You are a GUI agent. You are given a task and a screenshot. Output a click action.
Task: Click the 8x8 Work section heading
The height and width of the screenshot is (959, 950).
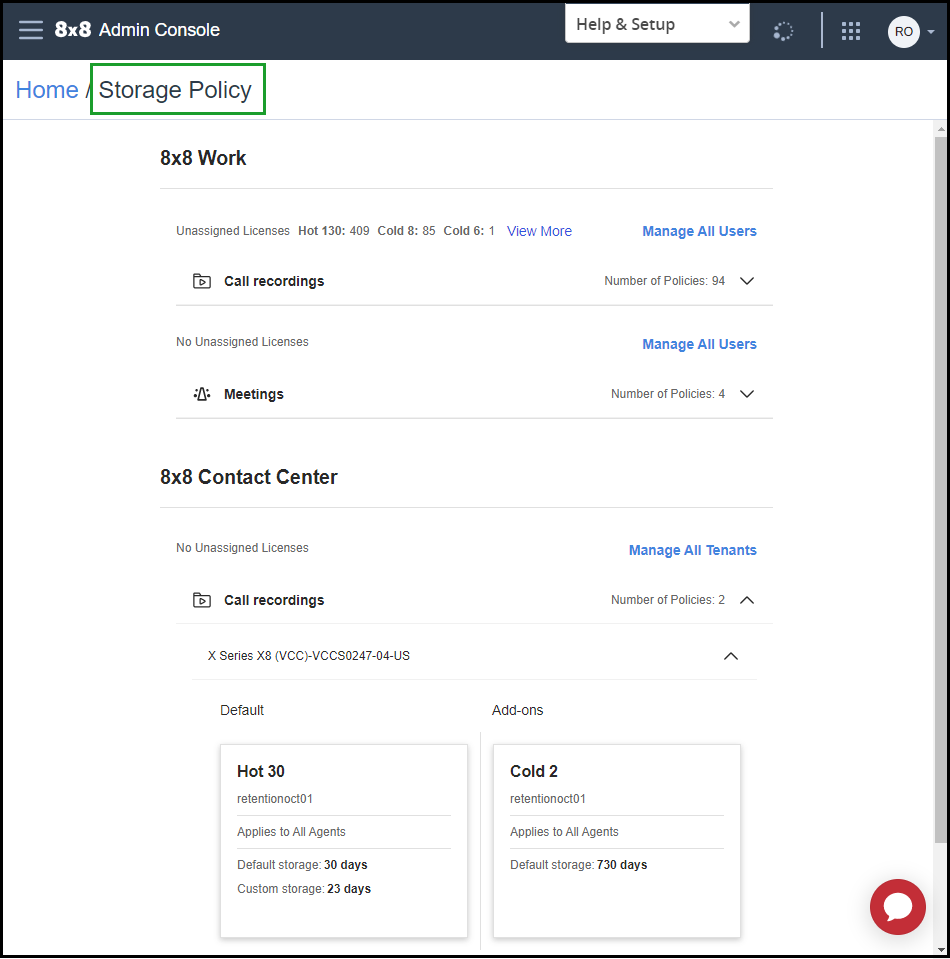pos(203,158)
